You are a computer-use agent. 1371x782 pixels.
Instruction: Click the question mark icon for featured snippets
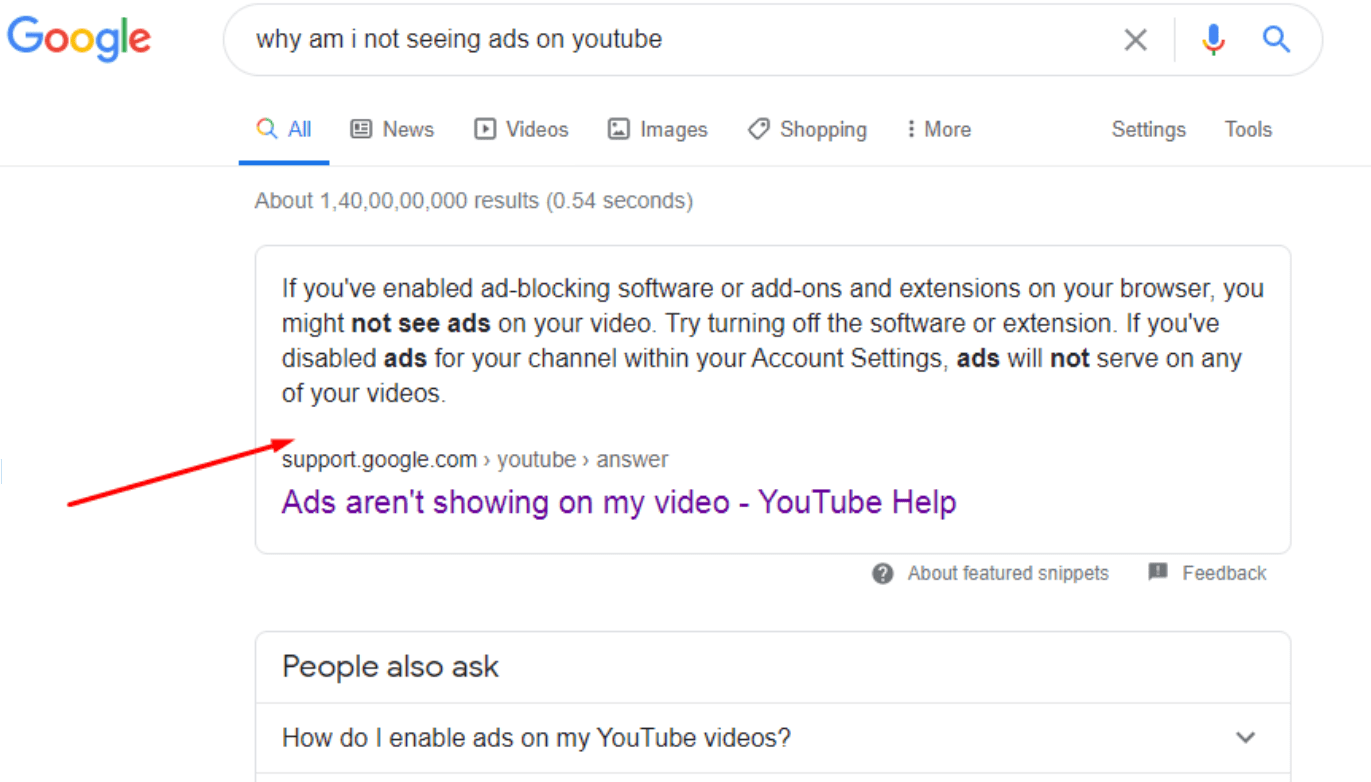point(882,573)
